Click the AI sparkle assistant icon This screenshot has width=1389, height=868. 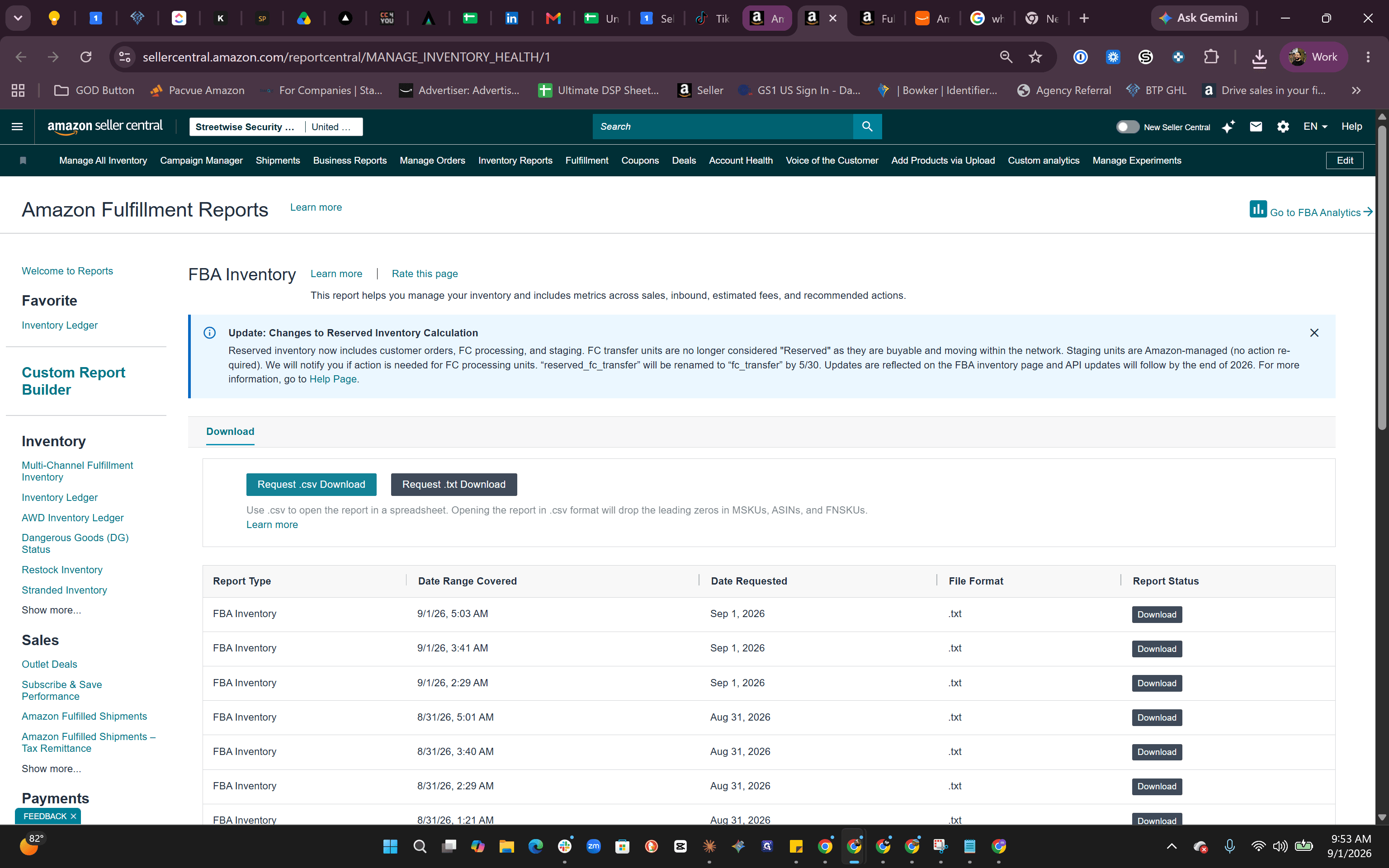pyautogui.click(x=1228, y=127)
